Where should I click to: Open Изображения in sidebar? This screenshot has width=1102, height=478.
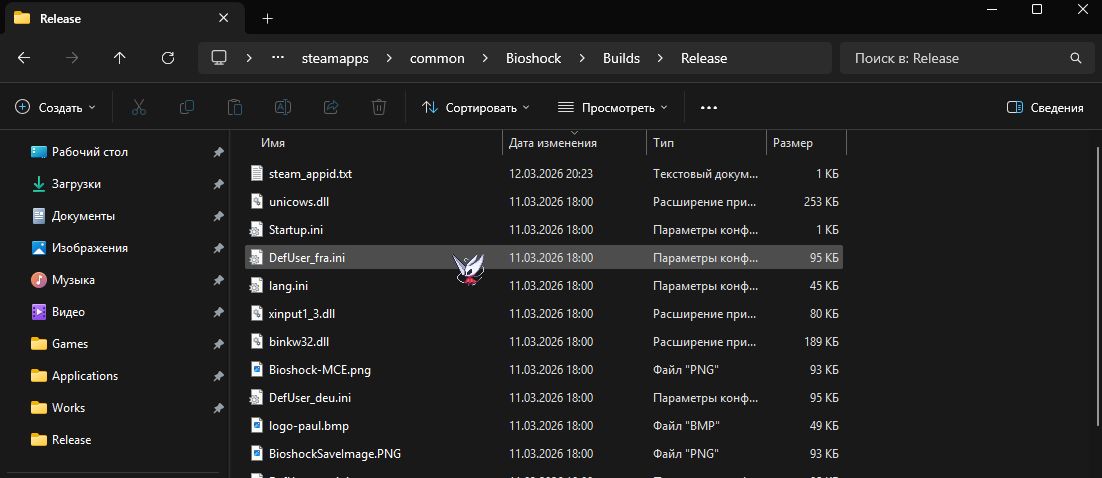(x=89, y=248)
